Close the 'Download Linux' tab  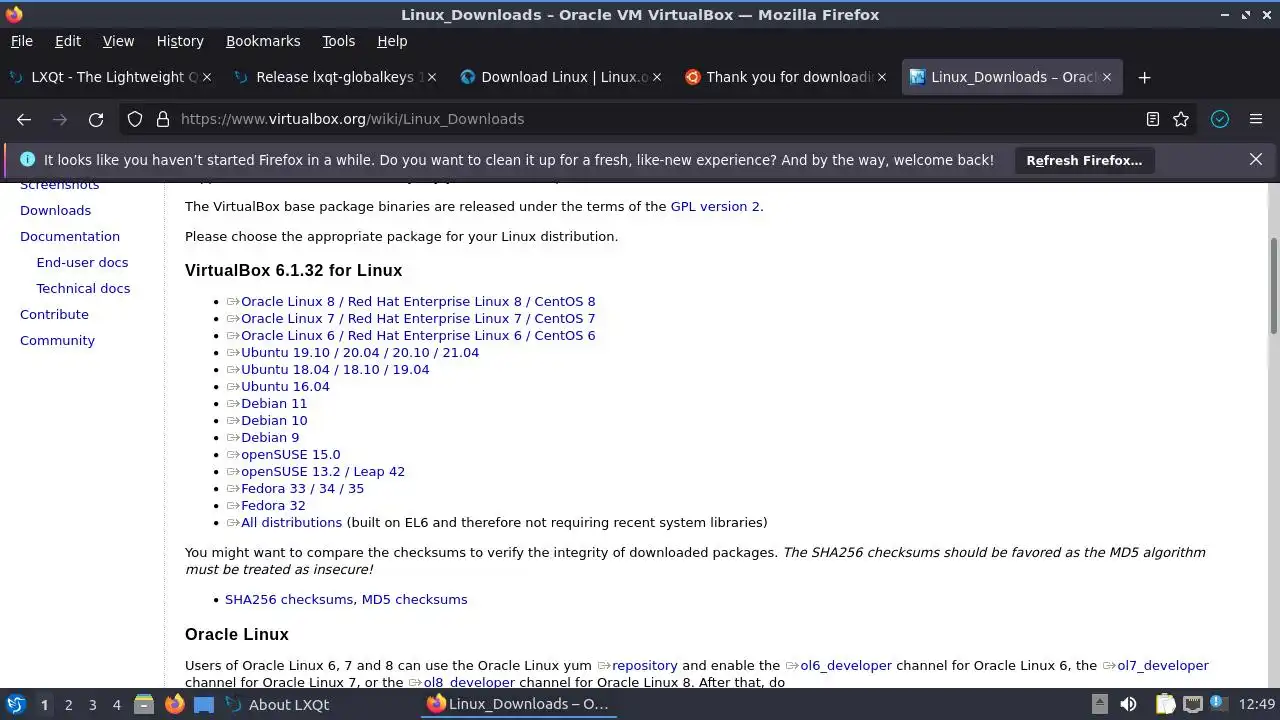[x=657, y=77]
